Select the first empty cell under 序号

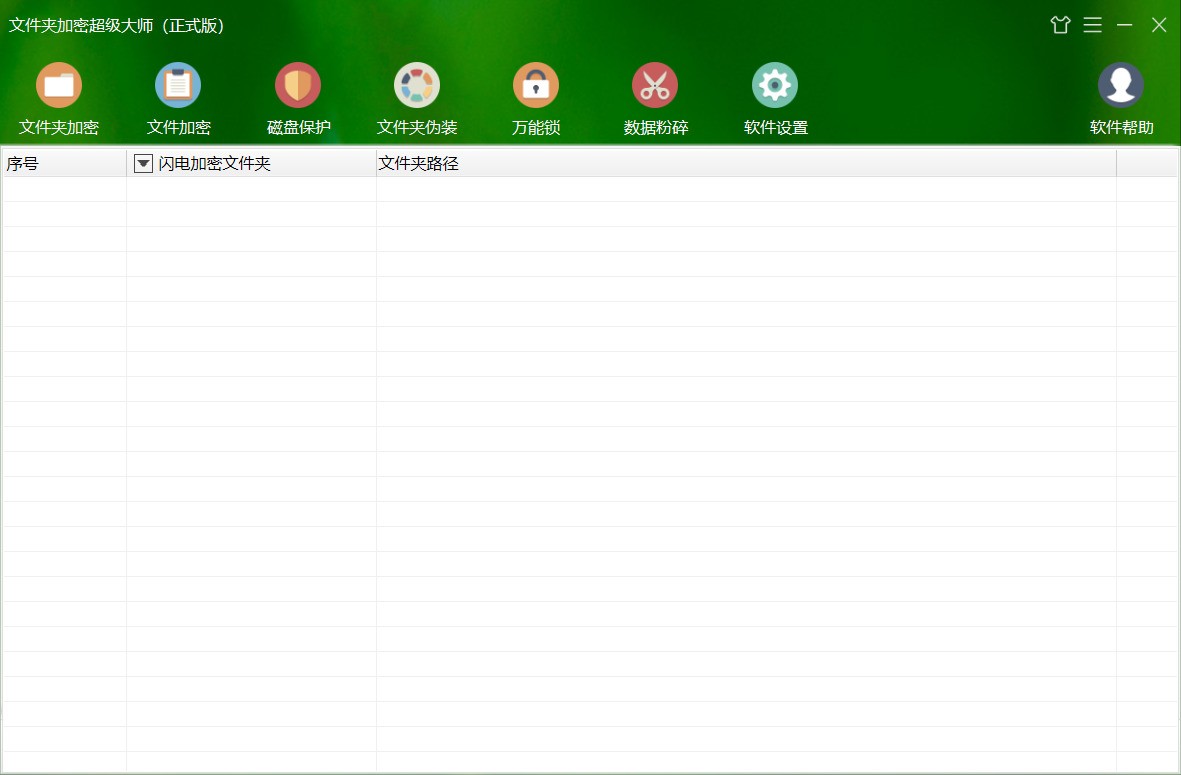click(x=65, y=190)
